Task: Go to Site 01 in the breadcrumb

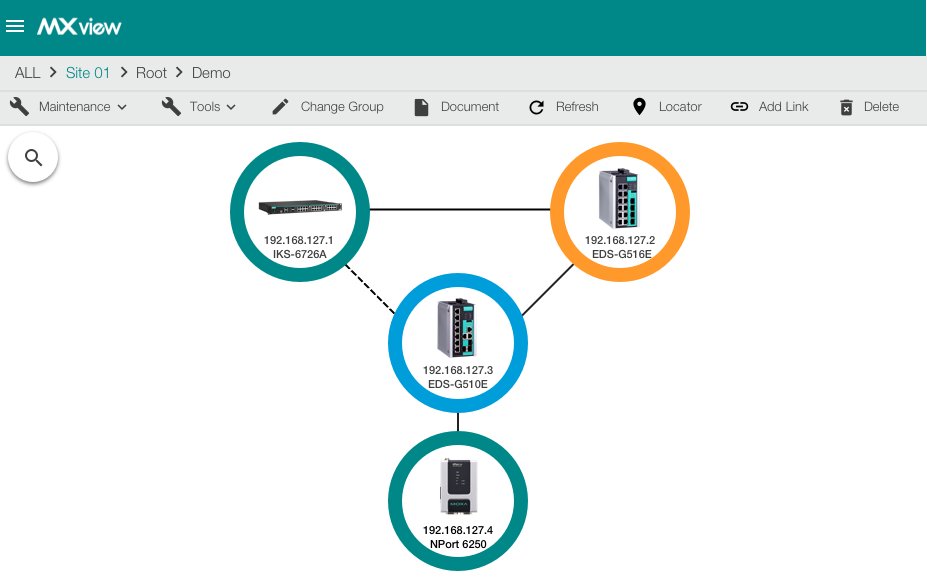Action: coord(87,73)
